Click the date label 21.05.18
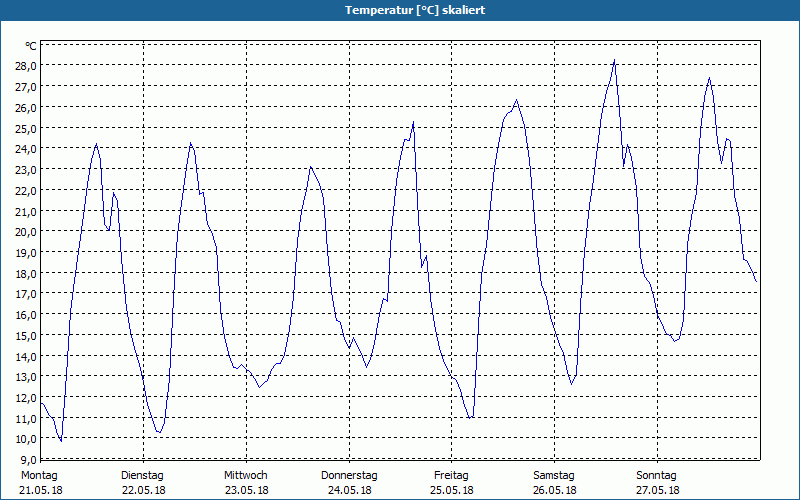Viewport: 800px width, 500px height. 41,490
